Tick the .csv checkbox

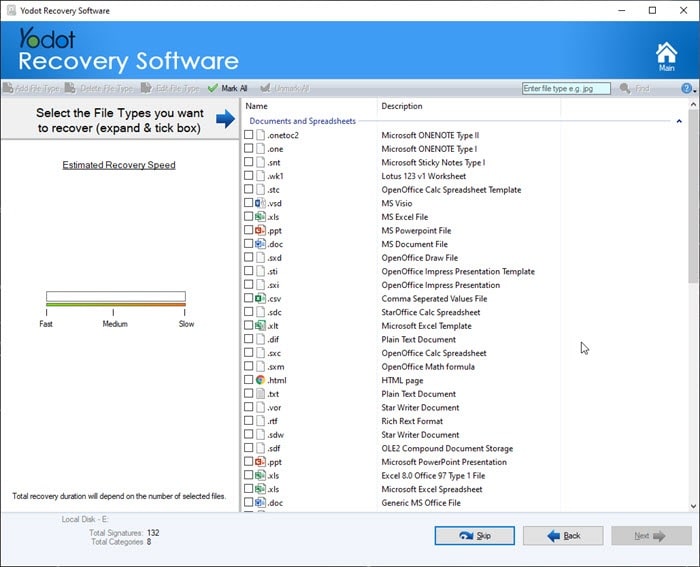coord(249,298)
